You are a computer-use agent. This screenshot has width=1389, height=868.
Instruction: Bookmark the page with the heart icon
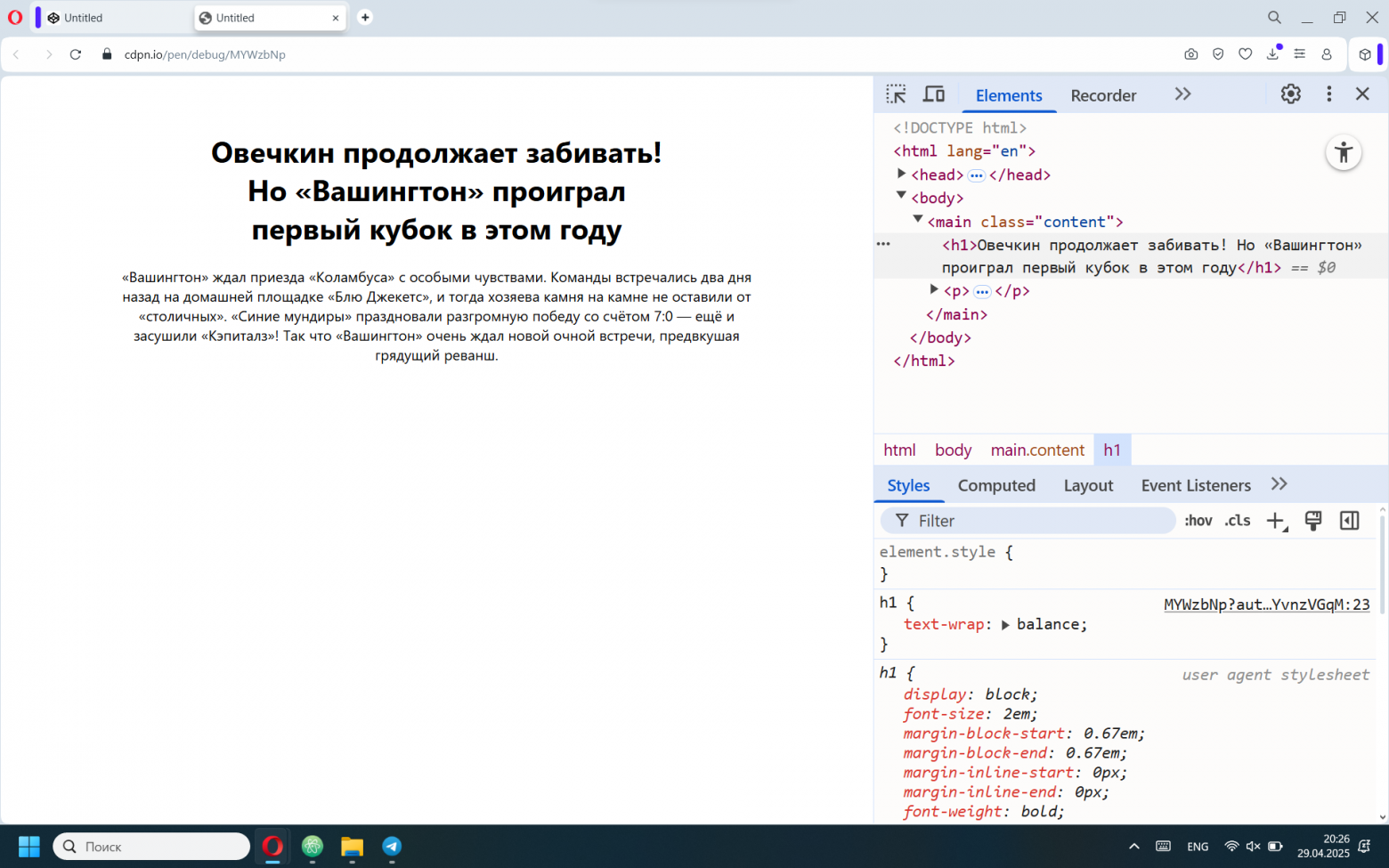(1246, 54)
